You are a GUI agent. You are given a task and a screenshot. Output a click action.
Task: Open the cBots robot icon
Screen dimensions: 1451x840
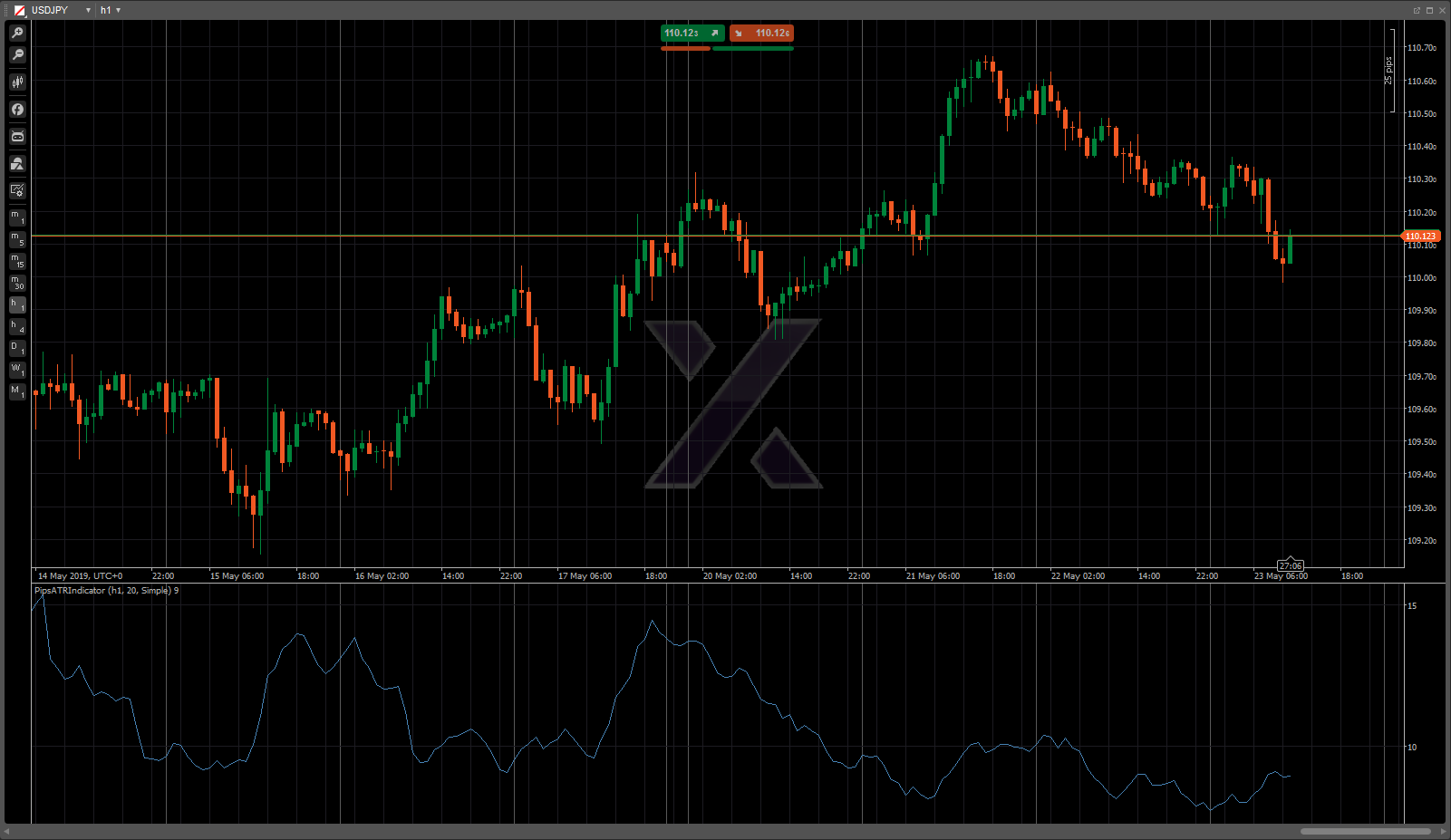click(x=17, y=137)
